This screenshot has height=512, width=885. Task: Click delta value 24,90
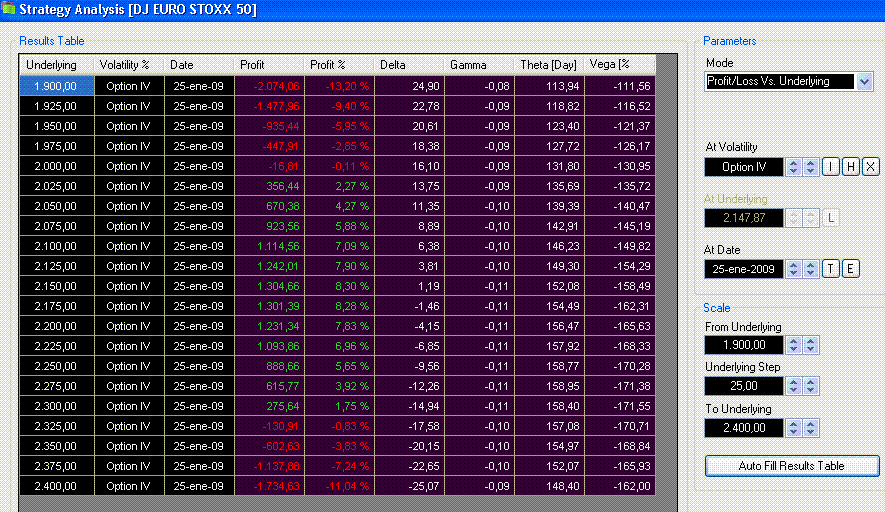click(x=409, y=86)
